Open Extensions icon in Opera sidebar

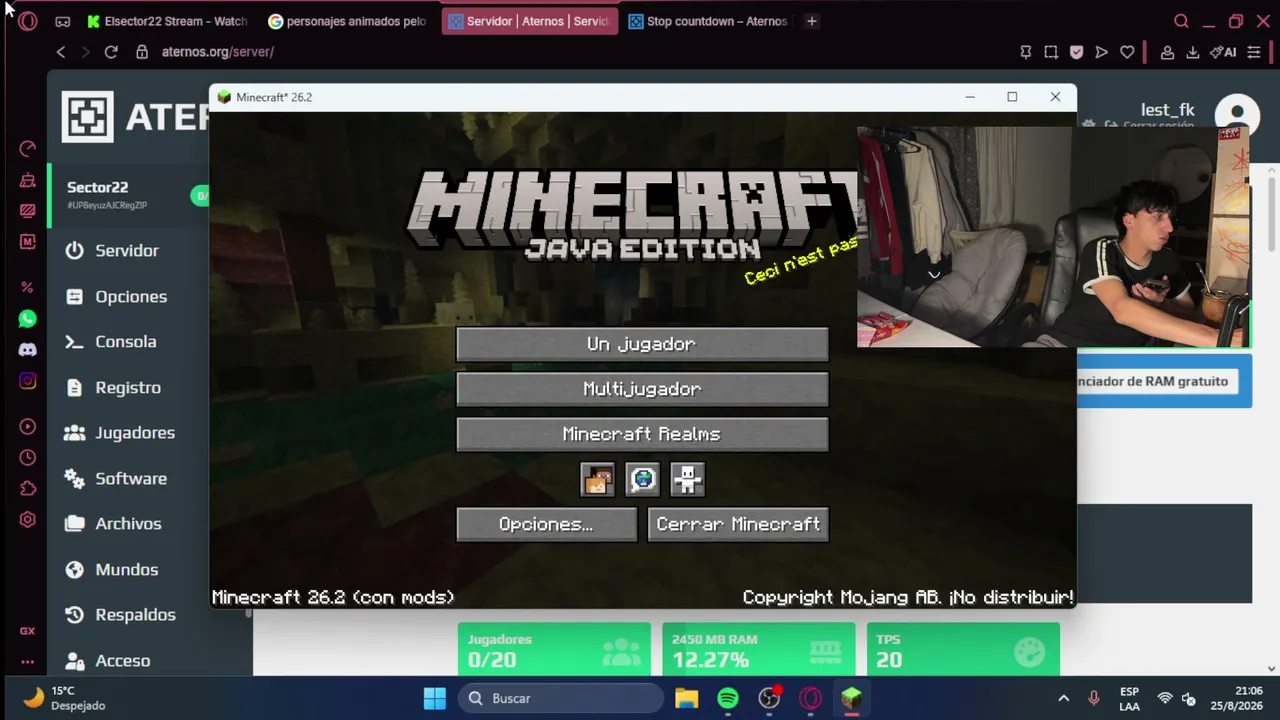click(x=28, y=489)
